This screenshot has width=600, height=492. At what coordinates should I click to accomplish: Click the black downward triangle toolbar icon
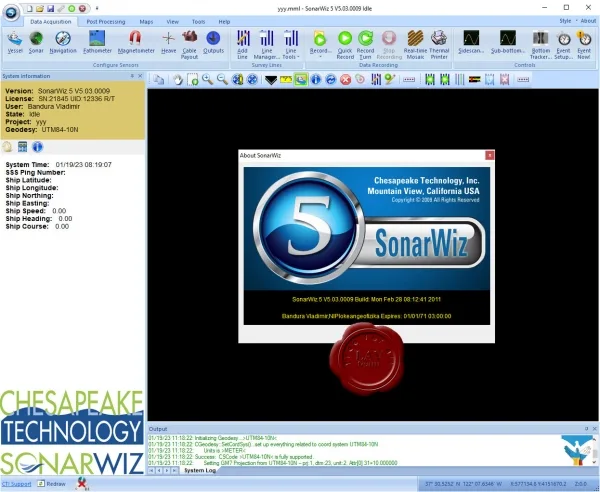[271, 80]
